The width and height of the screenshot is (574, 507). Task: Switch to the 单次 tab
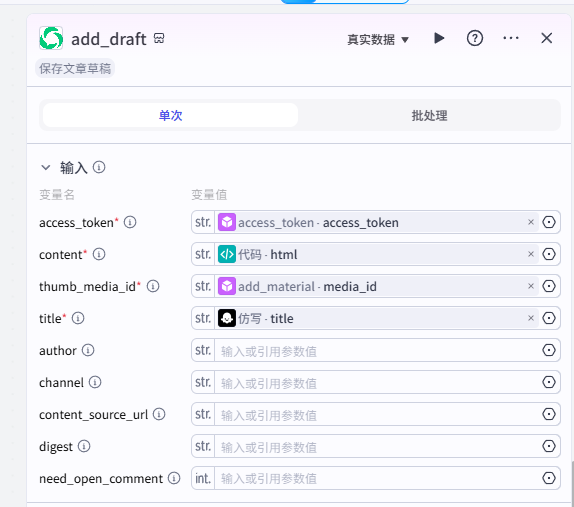click(170, 115)
